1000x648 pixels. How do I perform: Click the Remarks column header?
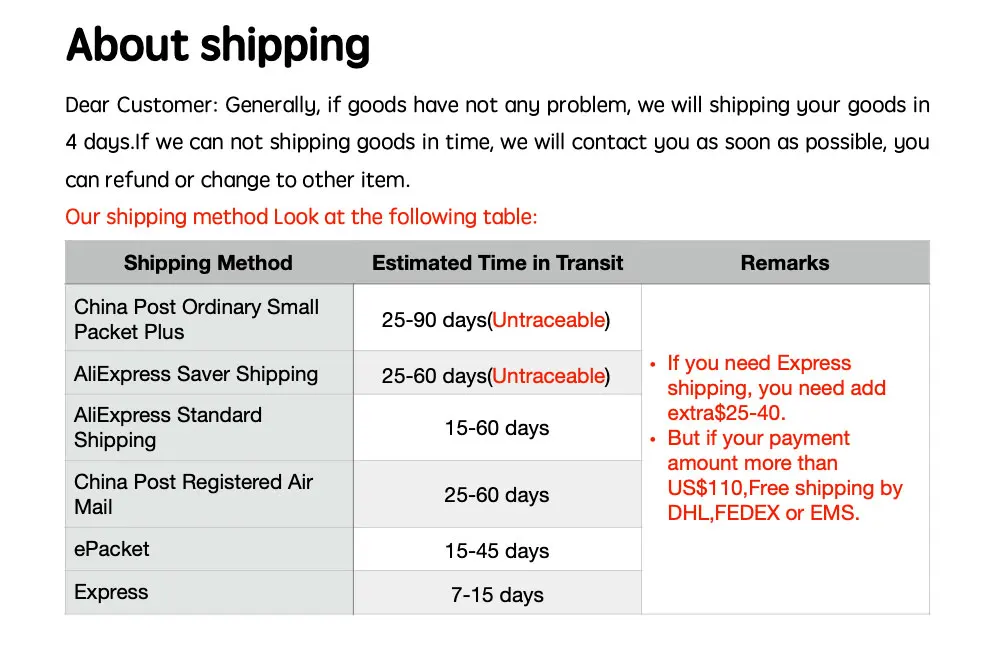coord(785,263)
